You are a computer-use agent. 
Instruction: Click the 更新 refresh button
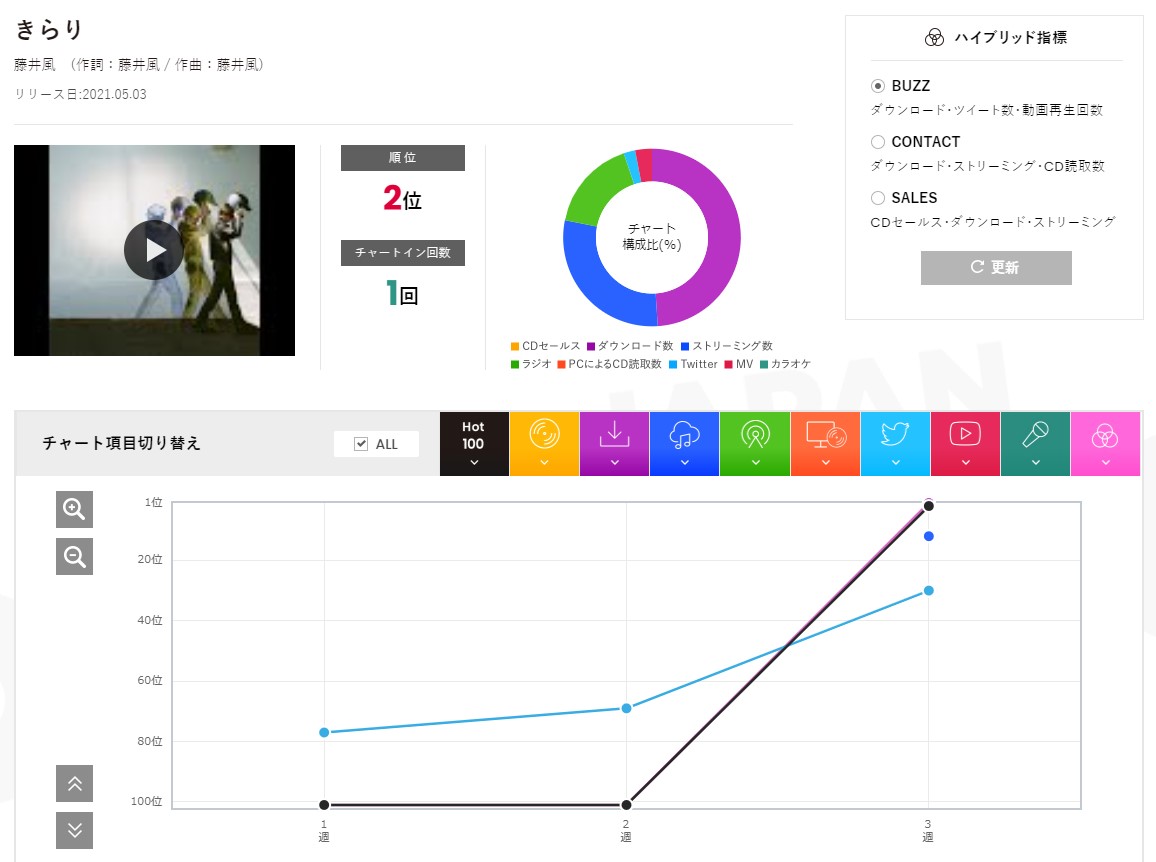(996, 267)
